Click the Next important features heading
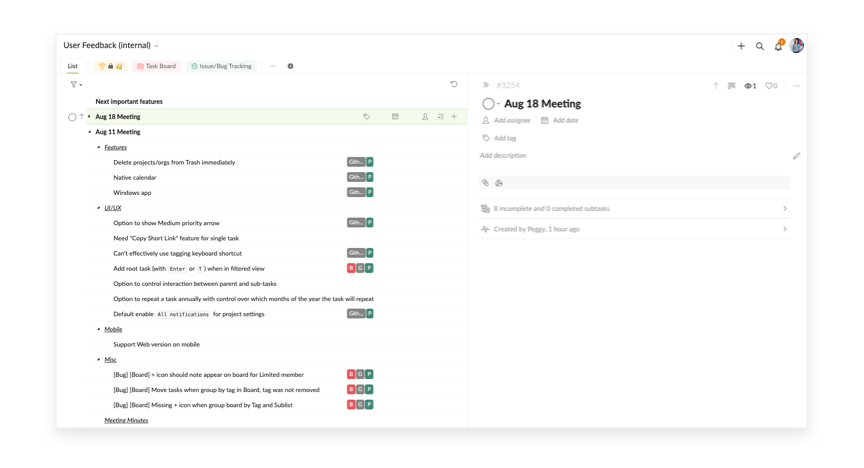The image size is (864, 468). coord(129,102)
